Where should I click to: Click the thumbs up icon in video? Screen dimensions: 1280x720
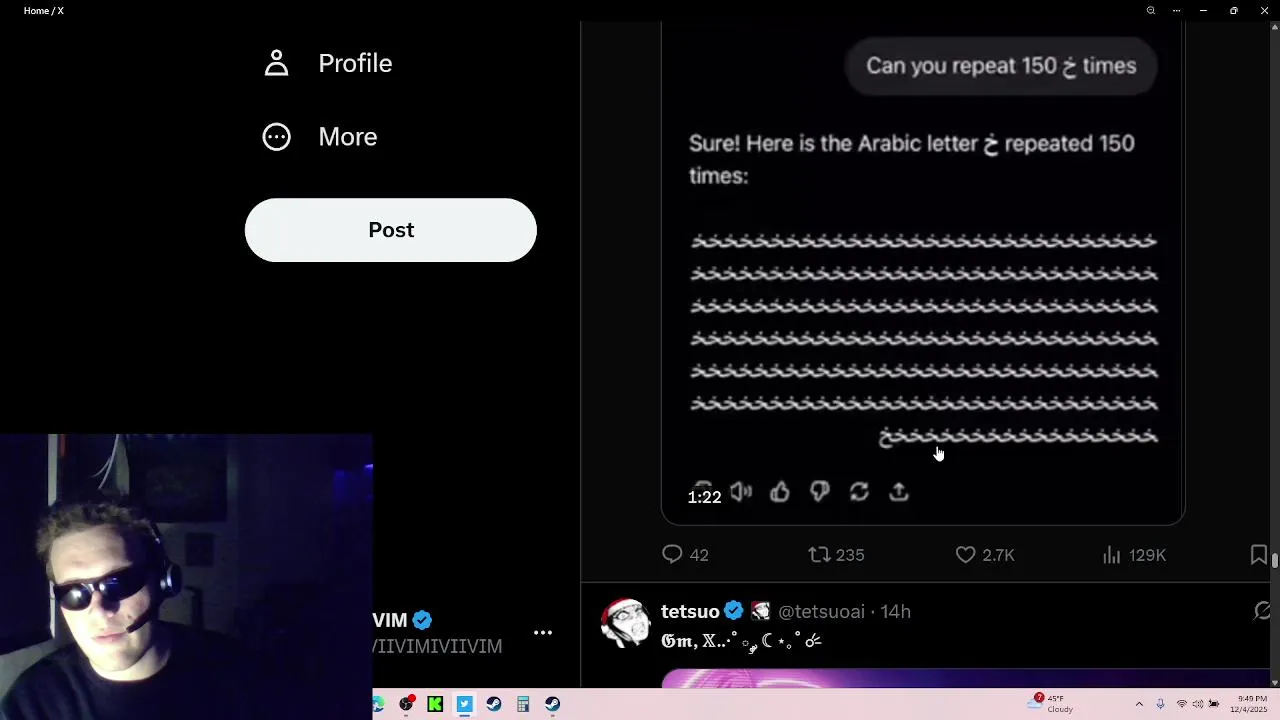[x=780, y=491]
